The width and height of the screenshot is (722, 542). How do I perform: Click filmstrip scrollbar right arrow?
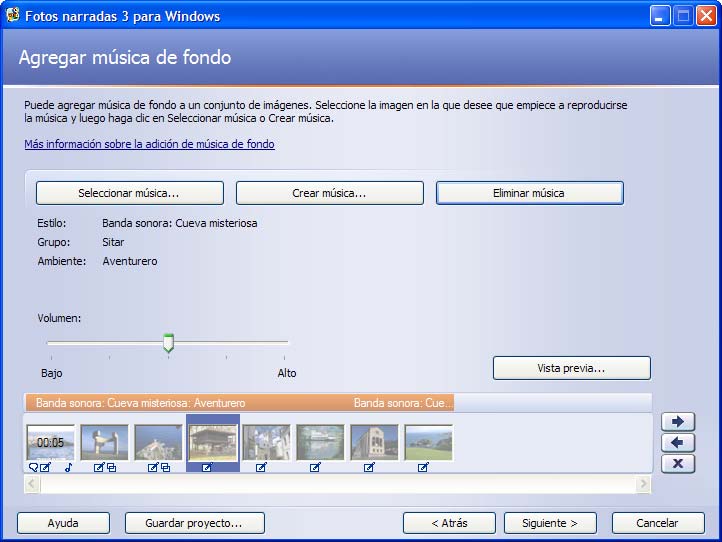[643, 484]
